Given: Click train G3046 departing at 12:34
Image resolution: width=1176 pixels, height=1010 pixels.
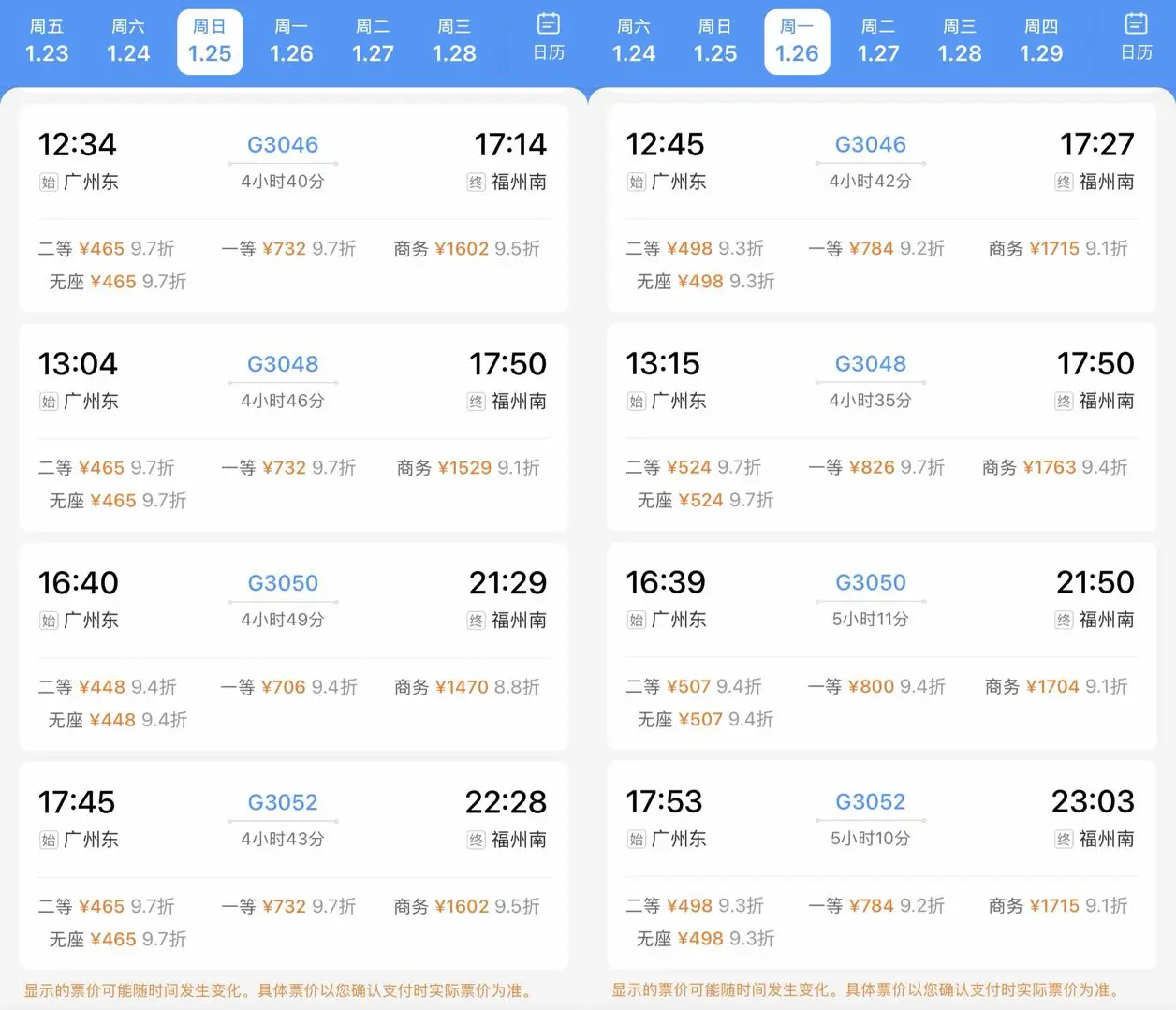Looking at the screenshot, I should click(283, 145).
